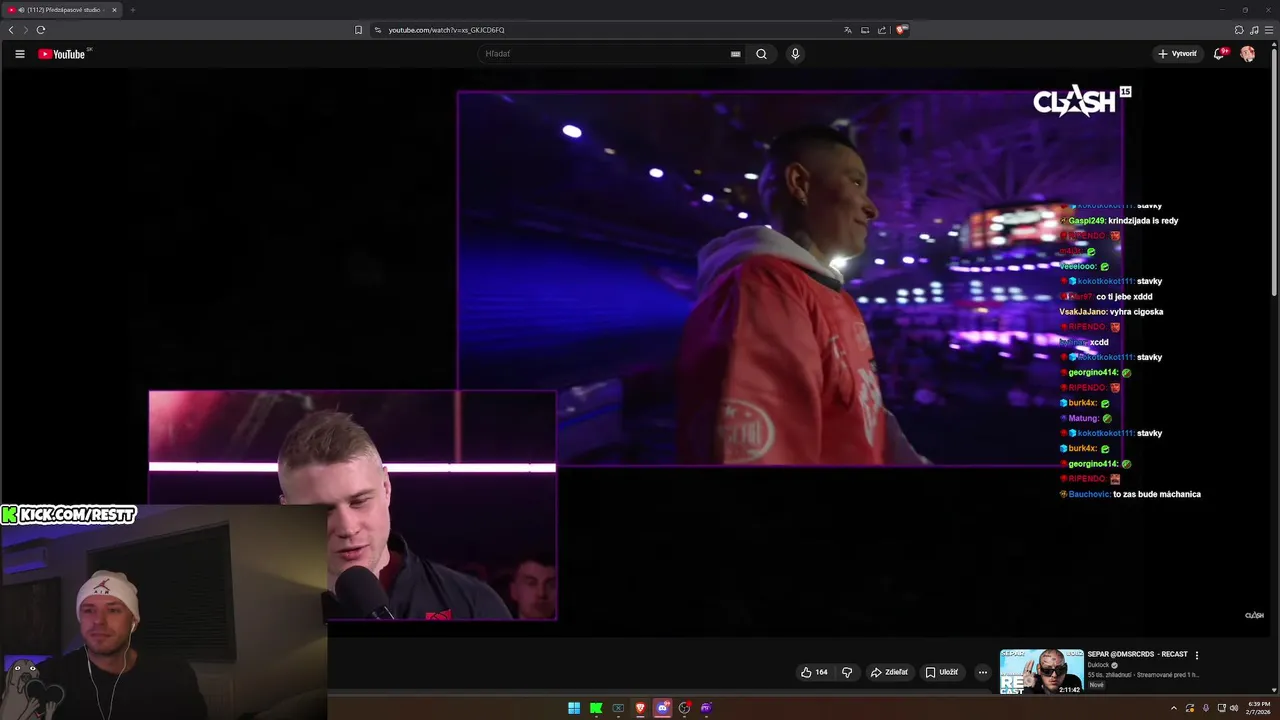Open the volume speaker tray icon
The image size is (1280, 720).
tap(1234, 708)
